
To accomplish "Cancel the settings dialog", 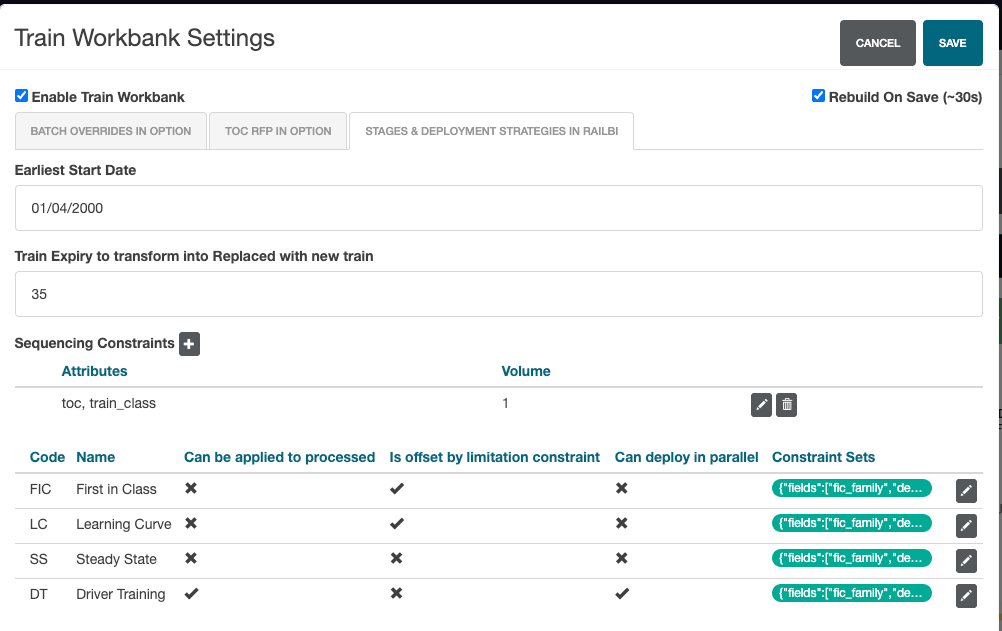I will 877,43.
